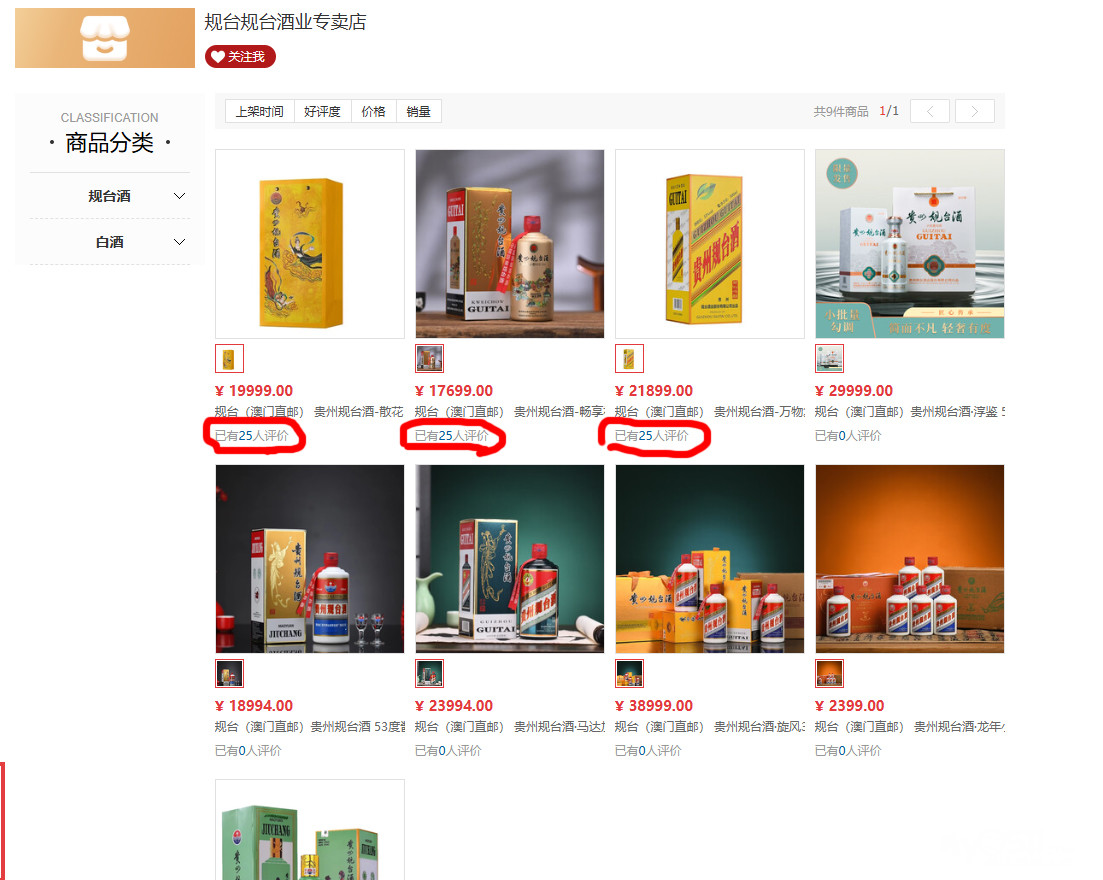The height and width of the screenshot is (880, 1103).
Task: Click the store logo icon
Action: click(x=104, y=38)
